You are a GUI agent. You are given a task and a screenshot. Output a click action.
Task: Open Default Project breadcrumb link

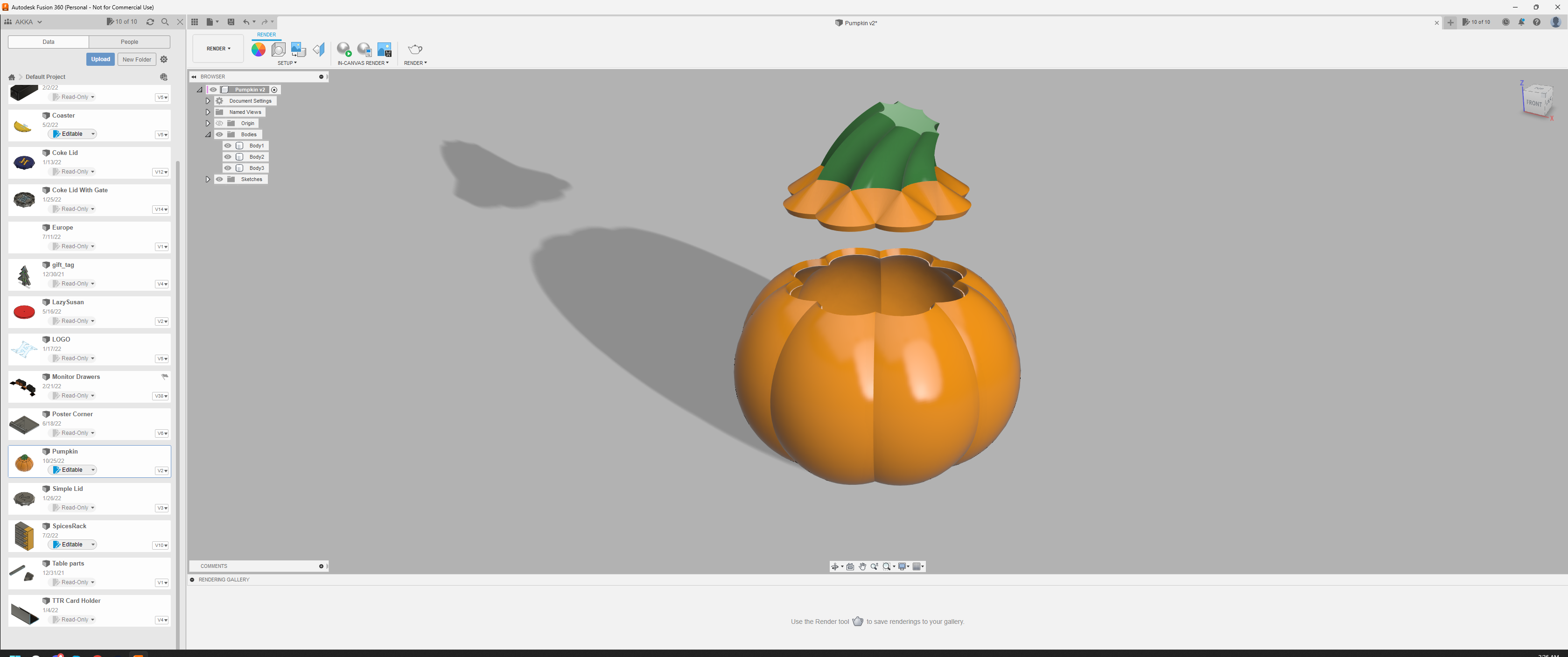click(45, 77)
